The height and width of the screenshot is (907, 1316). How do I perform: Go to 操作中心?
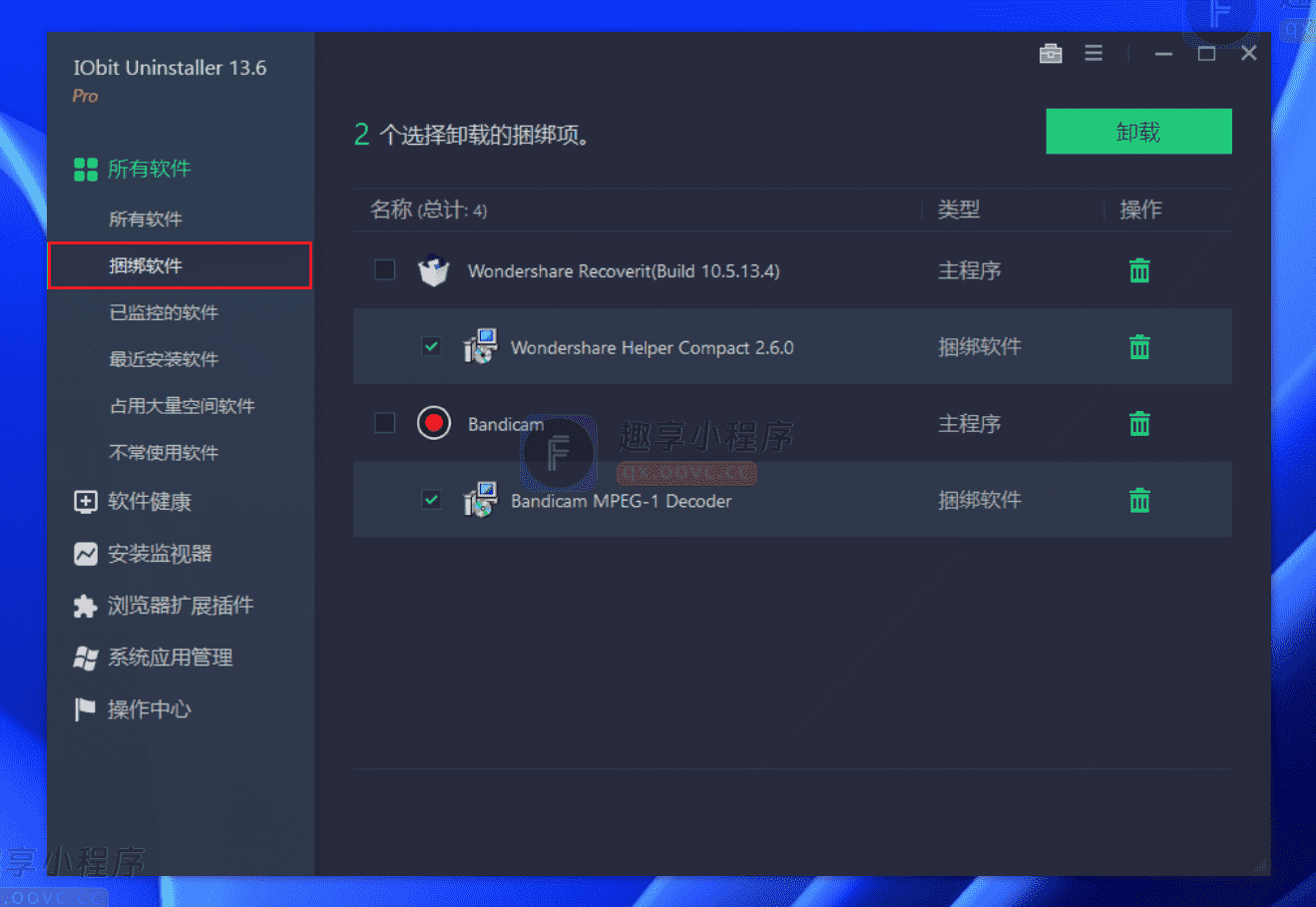tap(150, 709)
